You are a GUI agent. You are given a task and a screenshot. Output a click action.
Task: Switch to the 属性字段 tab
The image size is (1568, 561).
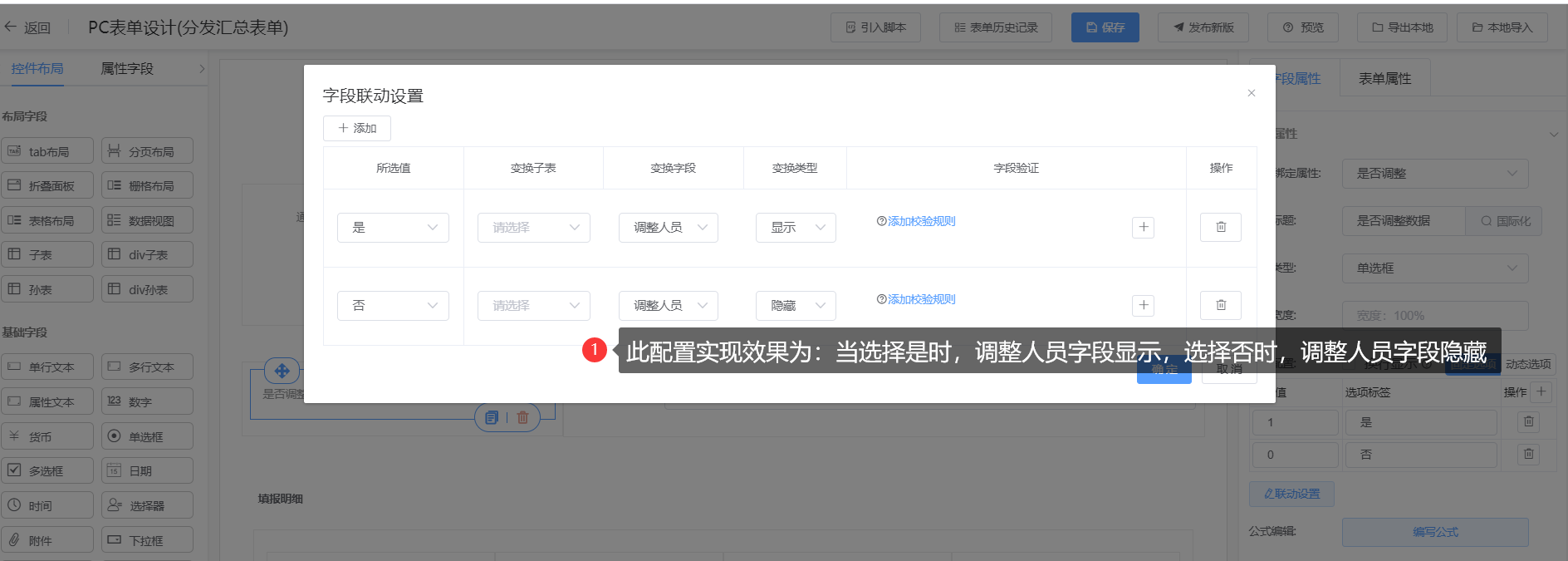[x=127, y=69]
